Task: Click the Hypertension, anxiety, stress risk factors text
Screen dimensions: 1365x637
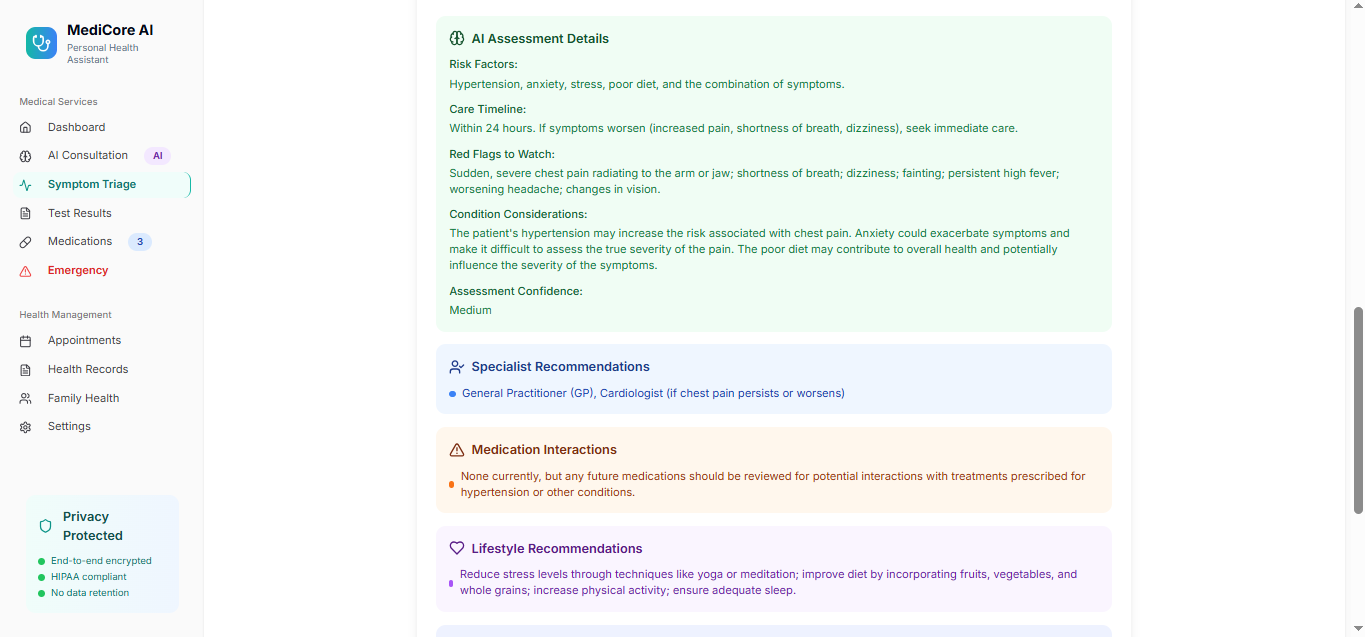Action: point(646,84)
